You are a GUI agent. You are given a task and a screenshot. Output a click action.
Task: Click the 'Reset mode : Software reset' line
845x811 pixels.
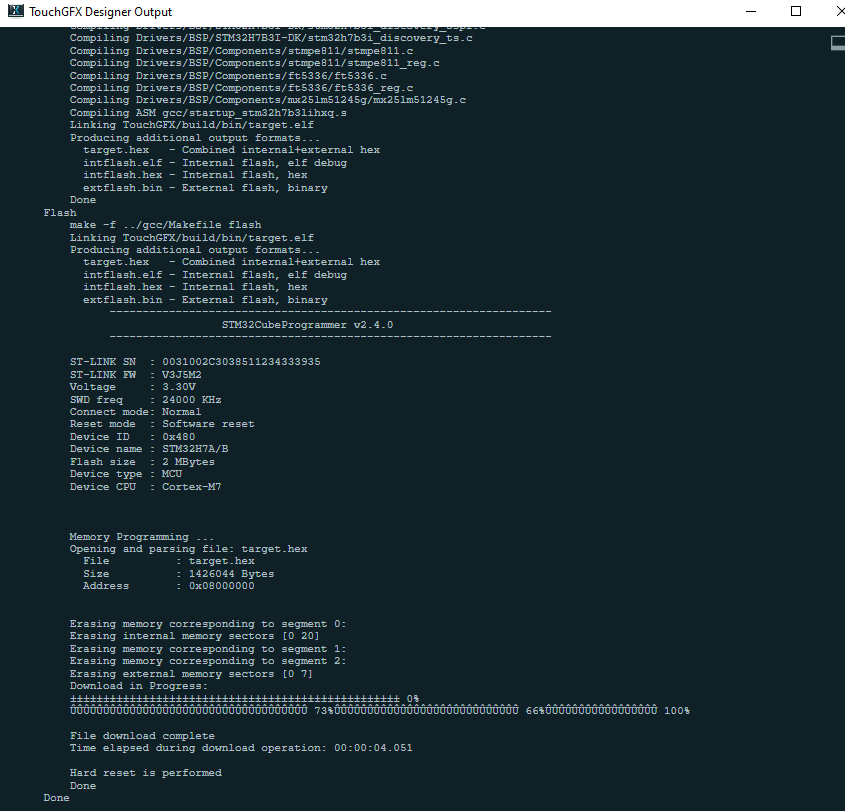[x=162, y=424]
